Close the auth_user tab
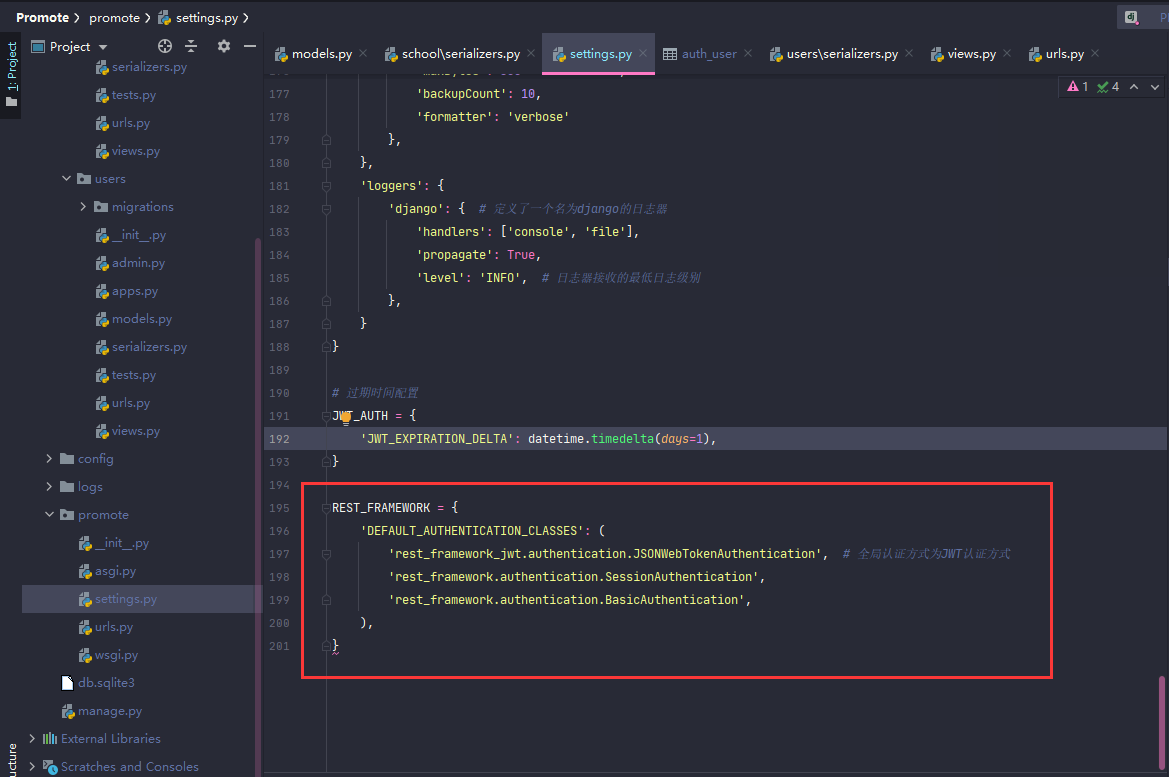This screenshot has width=1169, height=777. (748, 53)
